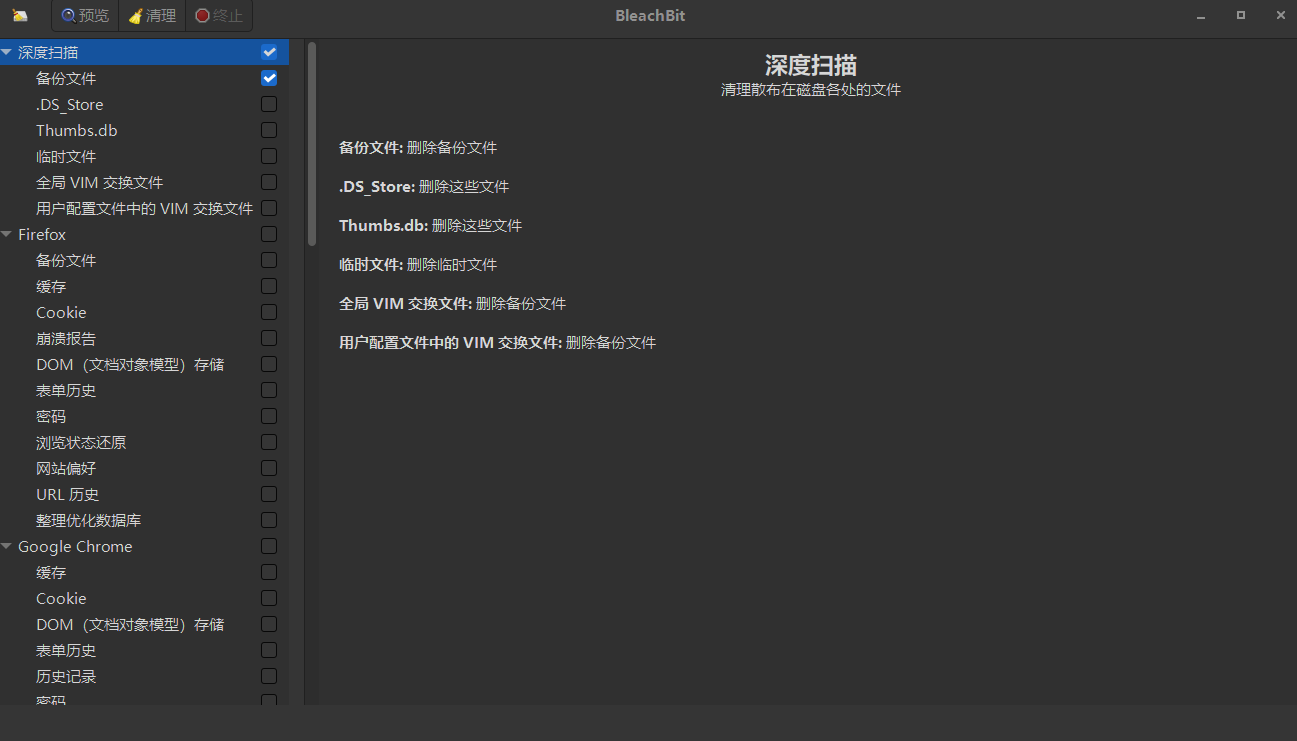The image size is (1297, 741).
Task: Click the 终止 red stop button
Action: click(219, 16)
